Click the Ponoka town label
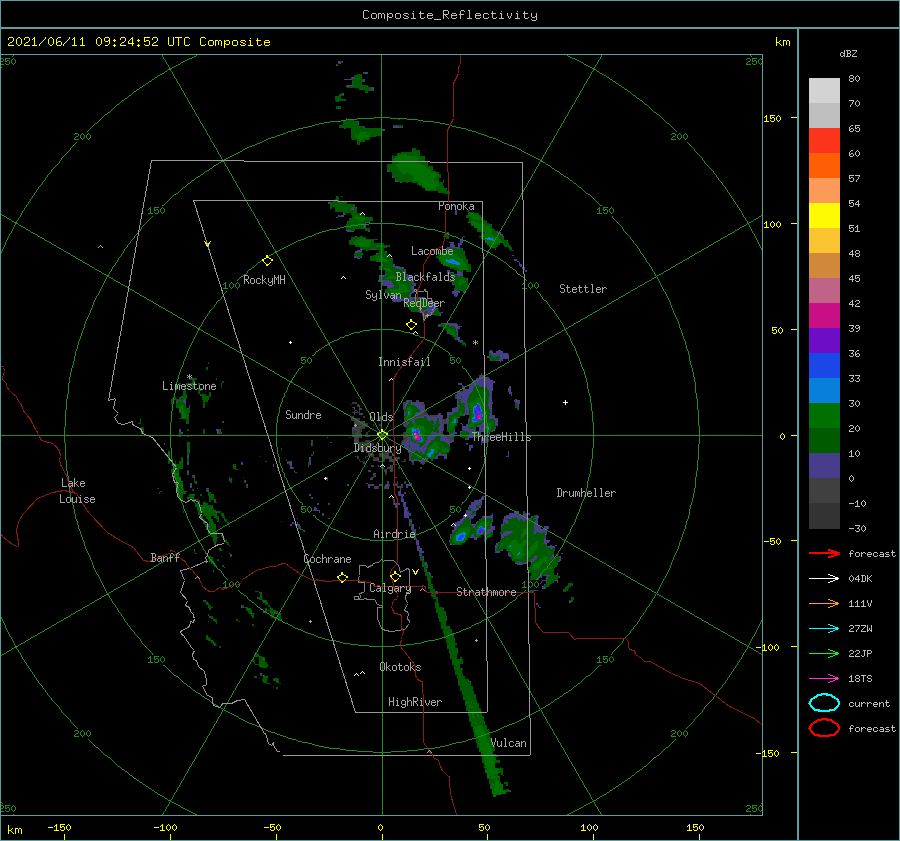The height and width of the screenshot is (841, 900). point(456,206)
